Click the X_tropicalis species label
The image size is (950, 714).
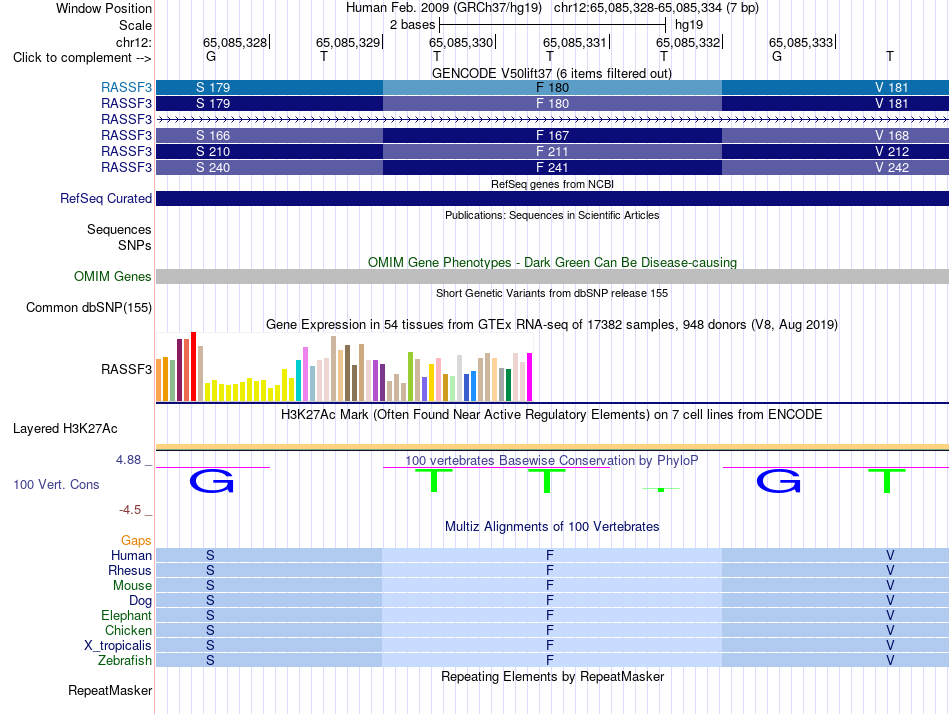118,646
